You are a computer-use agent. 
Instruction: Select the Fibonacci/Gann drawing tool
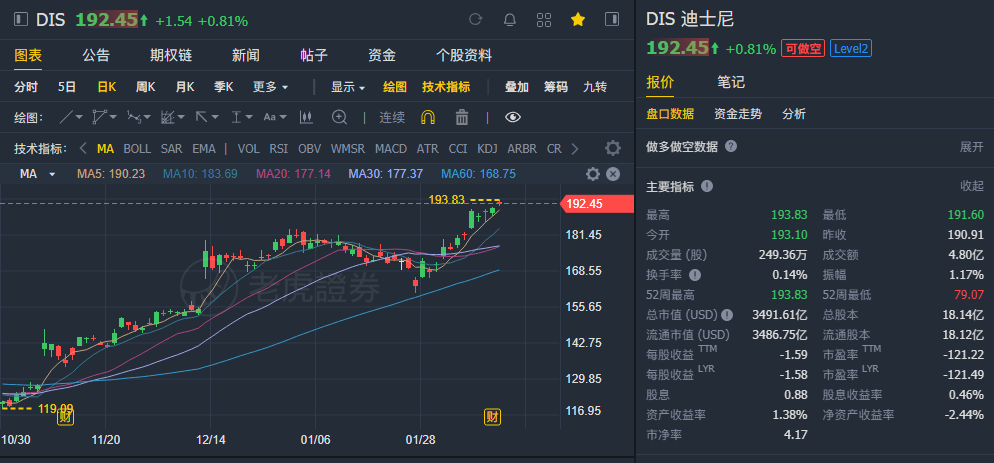[x=168, y=117]
